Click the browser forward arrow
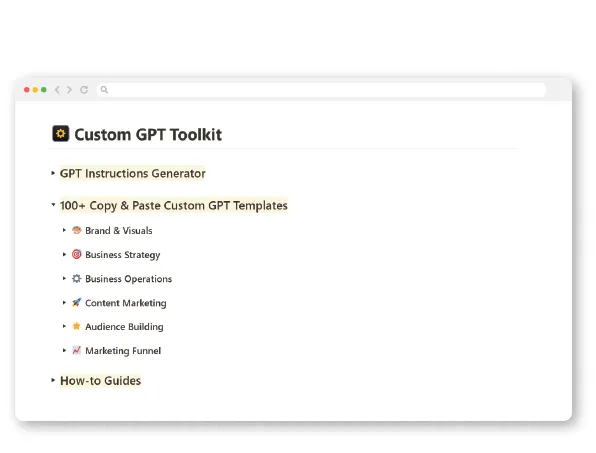 [x=69, y=90]
